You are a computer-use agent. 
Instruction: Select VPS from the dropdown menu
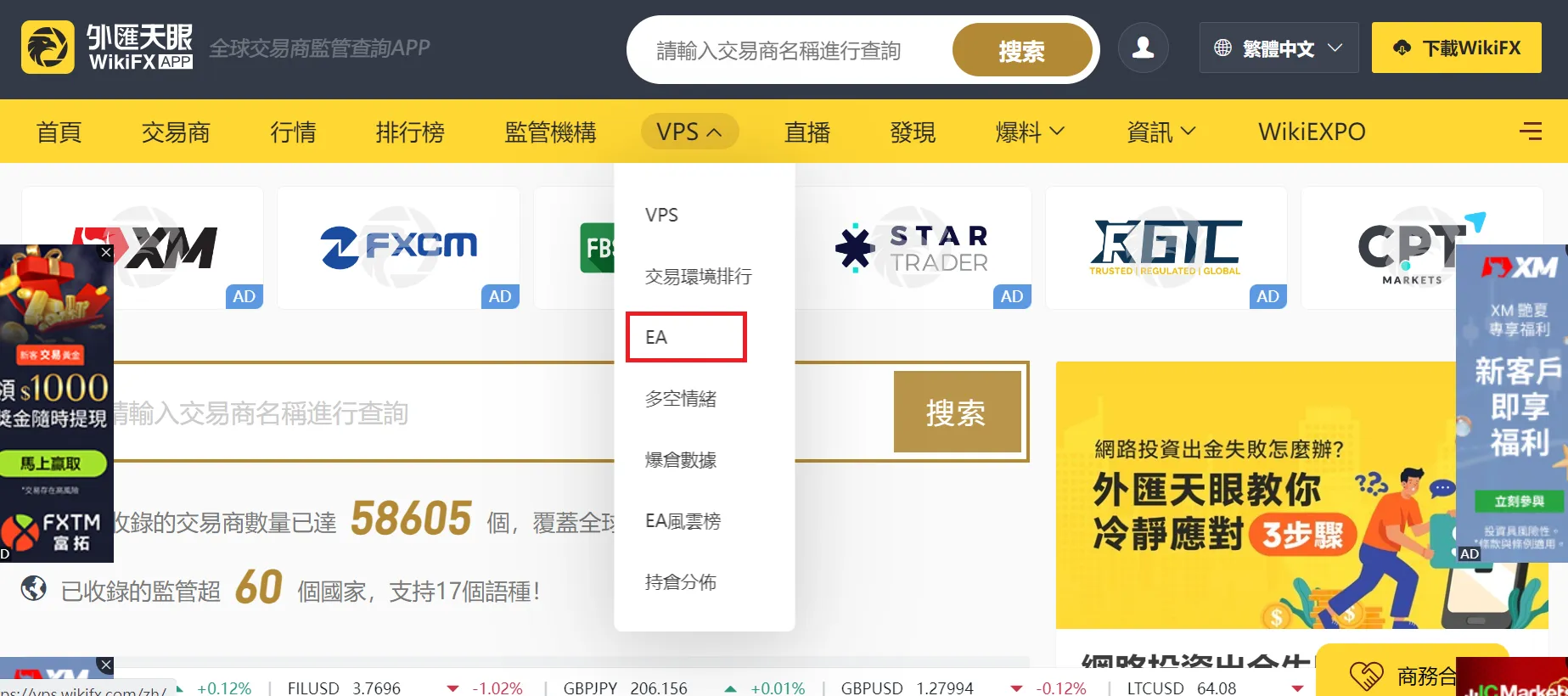[661, 215]
